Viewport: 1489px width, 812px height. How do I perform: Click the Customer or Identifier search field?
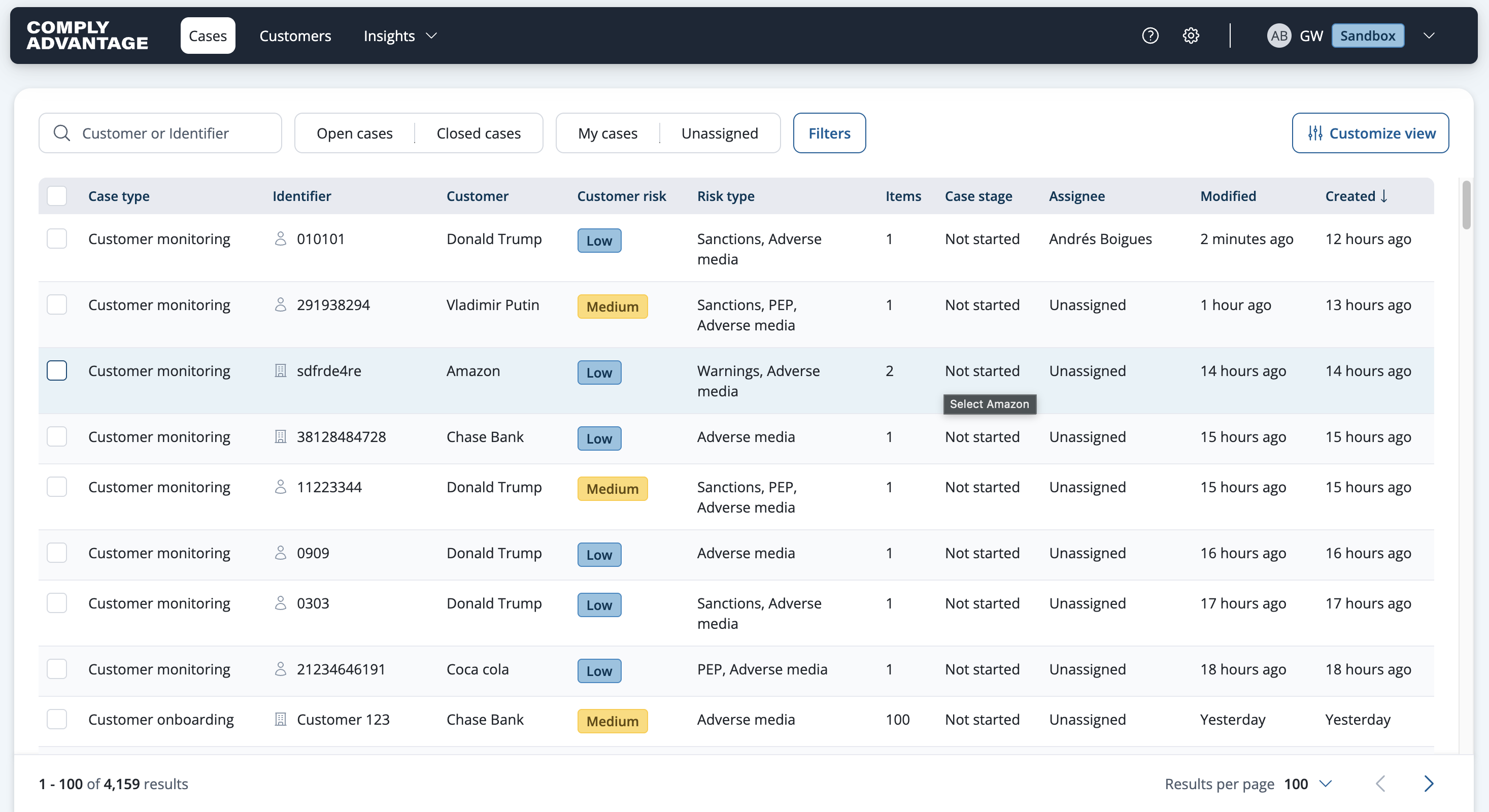[x=160, y=133]
